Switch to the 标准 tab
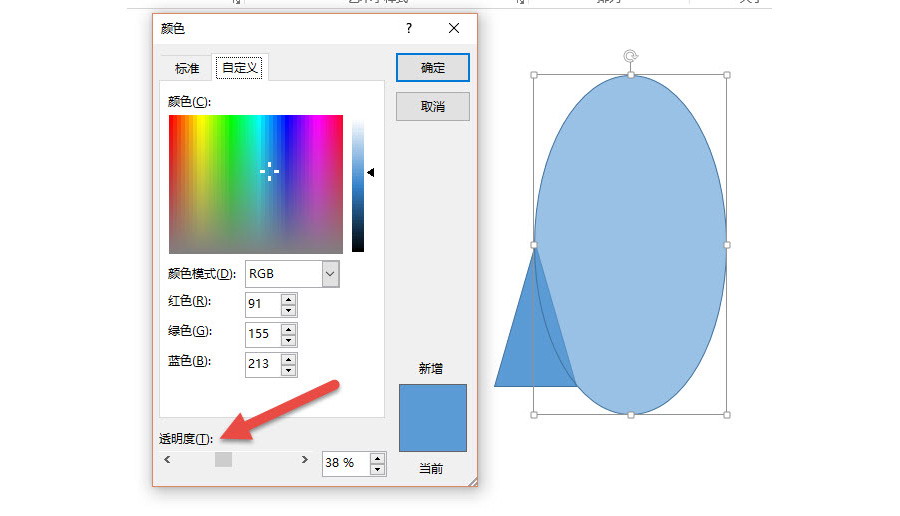This screenshot has height=516, width=900. pos(187,68)
